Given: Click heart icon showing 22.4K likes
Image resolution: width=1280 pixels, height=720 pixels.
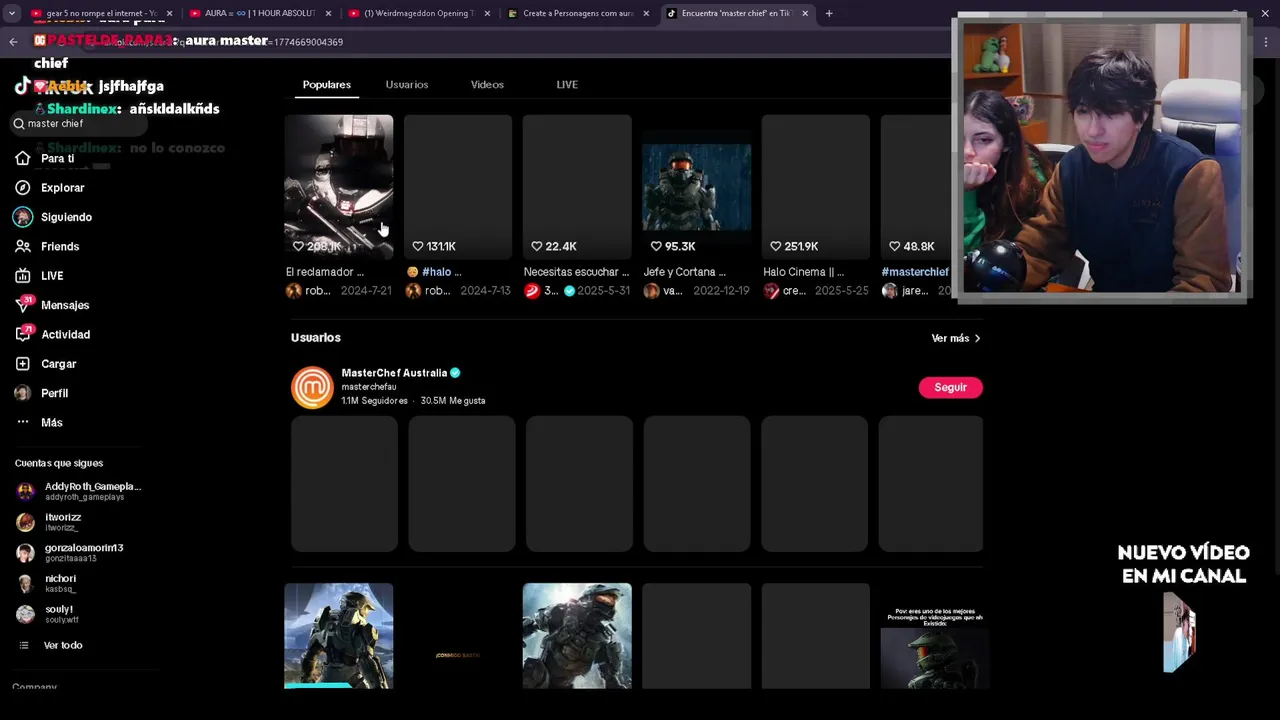Looking at the screenshot, I should [537, 246].
